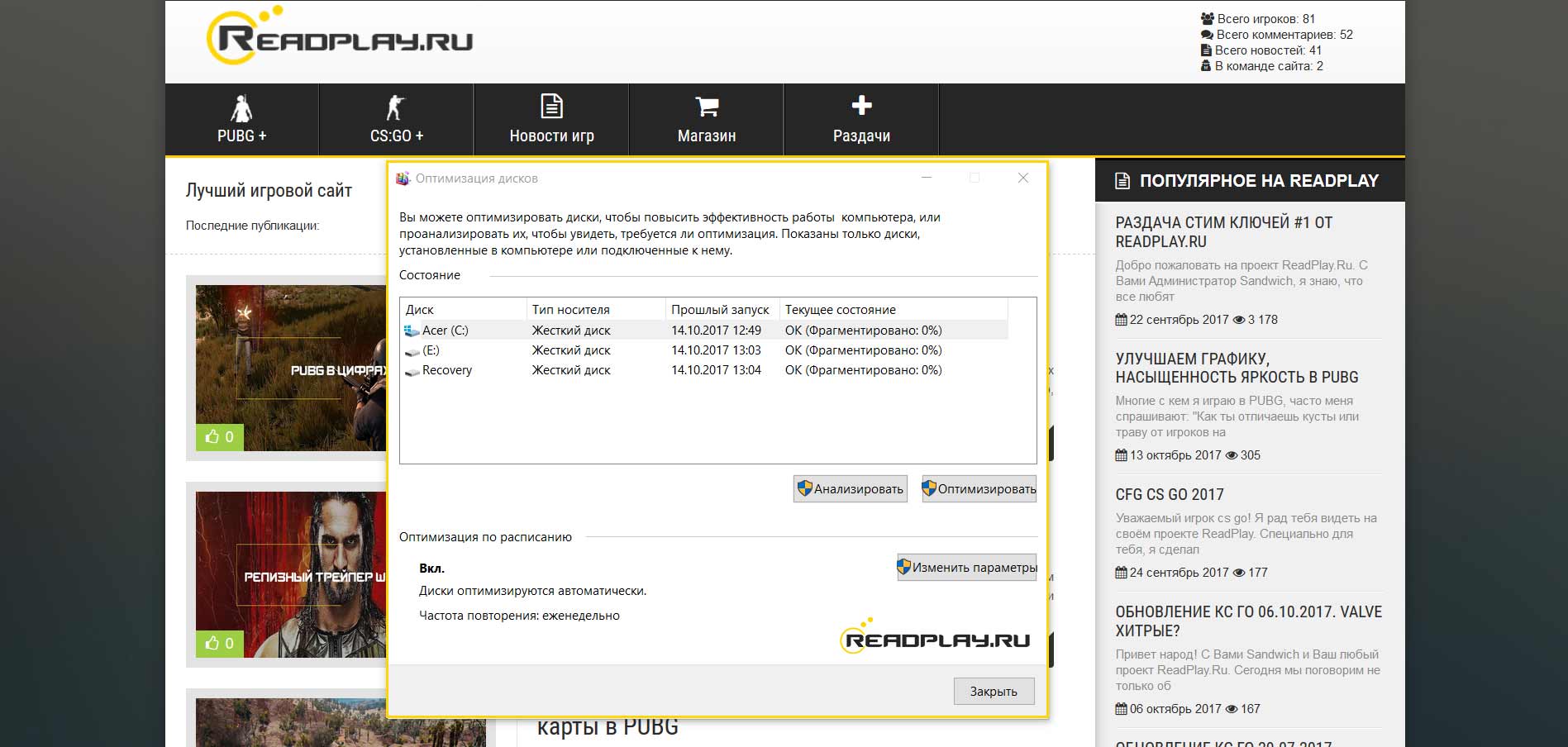Click the Текущее состояние column header
The height and width of the screenshot is (747, 1568).
click(x=894, y=310)
